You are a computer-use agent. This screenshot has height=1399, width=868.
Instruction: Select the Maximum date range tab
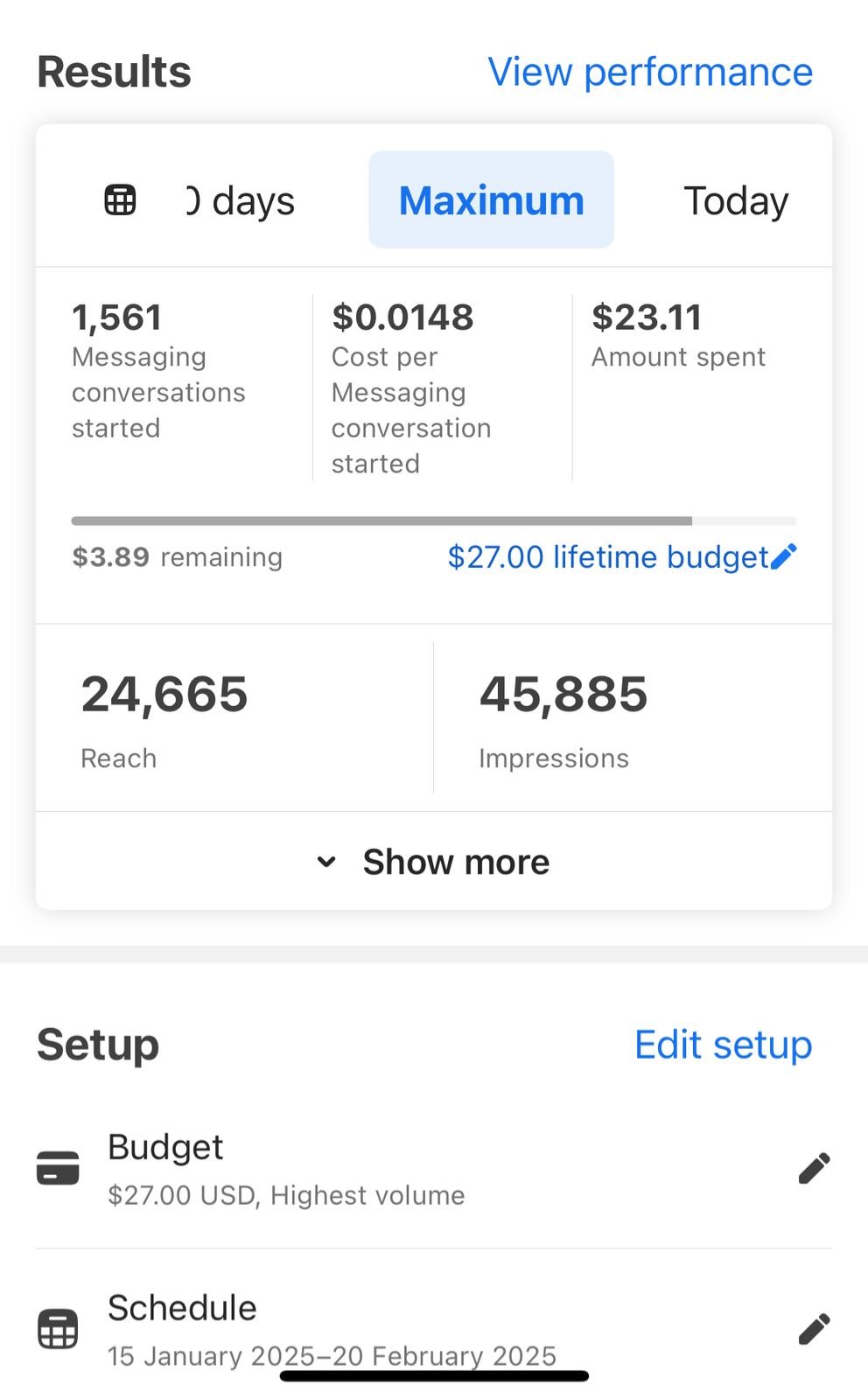click(491, 200)
